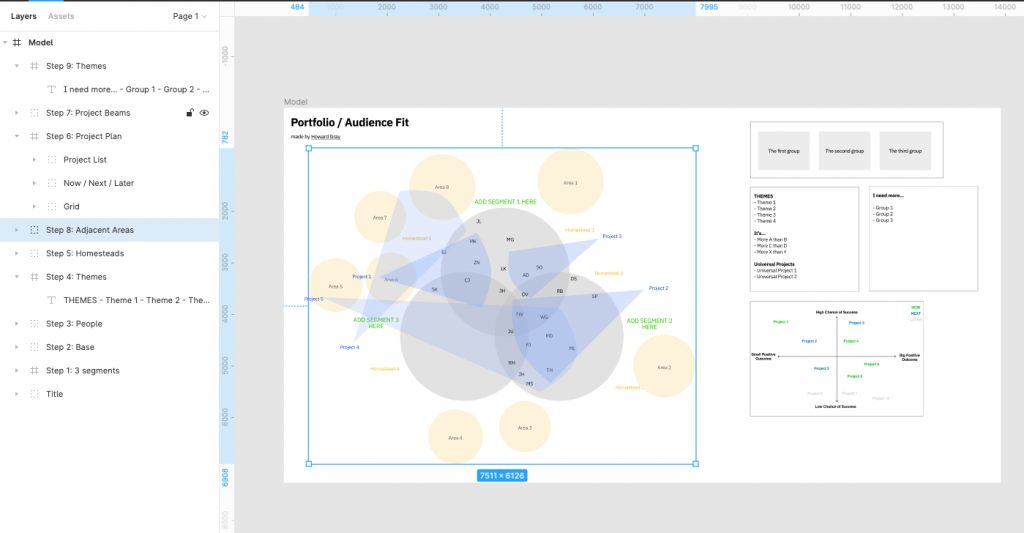Expand Step 3: People group
The height and width of the screenshot is (533, 1024).
tap(17, 324)
